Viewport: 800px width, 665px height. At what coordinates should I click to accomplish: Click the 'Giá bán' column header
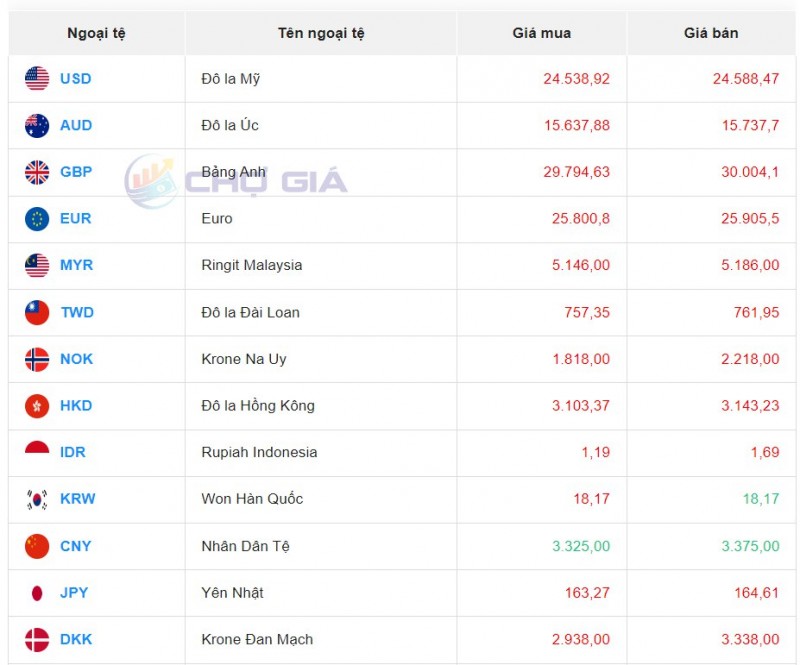(711, 33)
